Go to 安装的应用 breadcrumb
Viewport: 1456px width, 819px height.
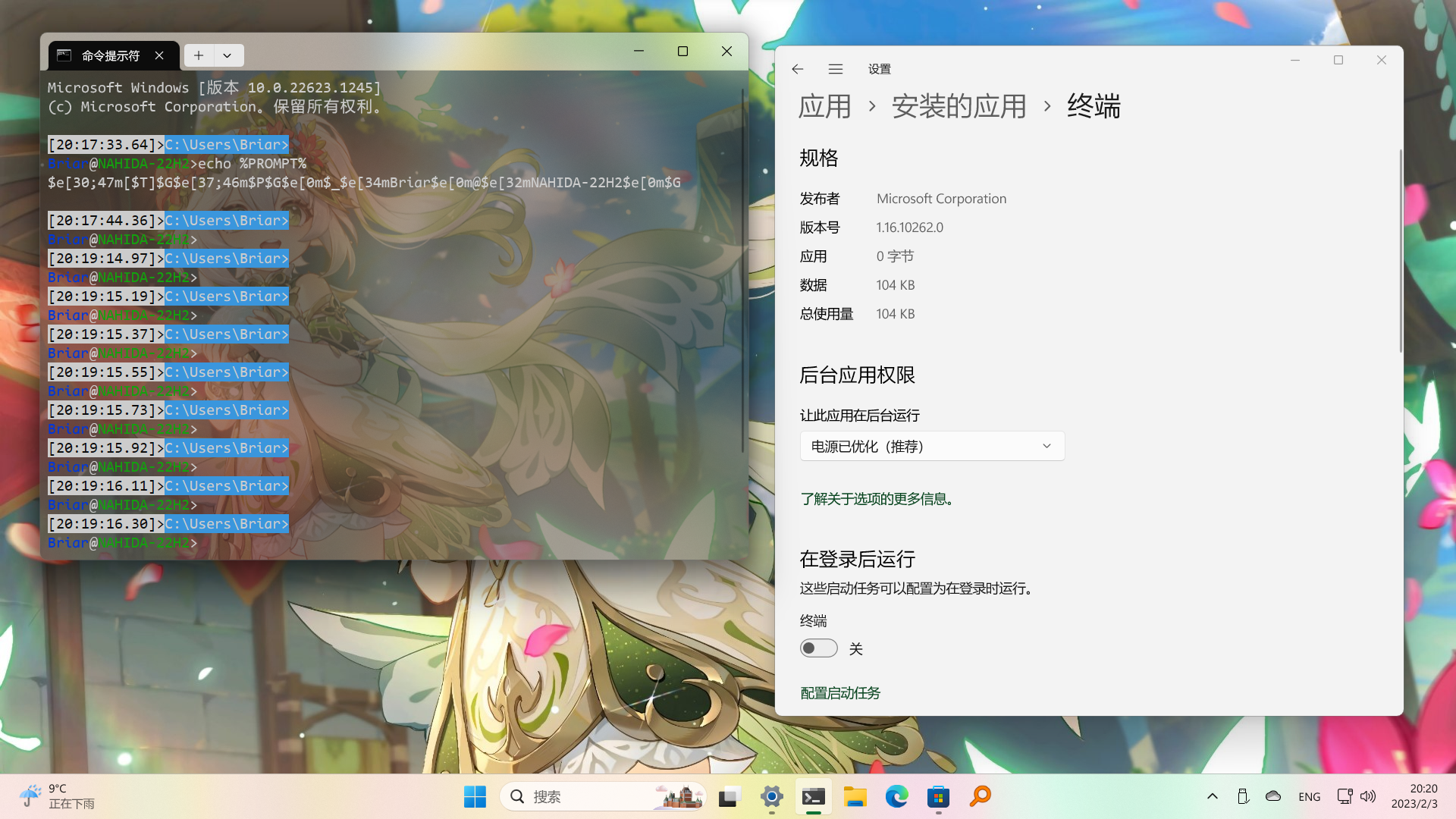(x=959, y=106)
